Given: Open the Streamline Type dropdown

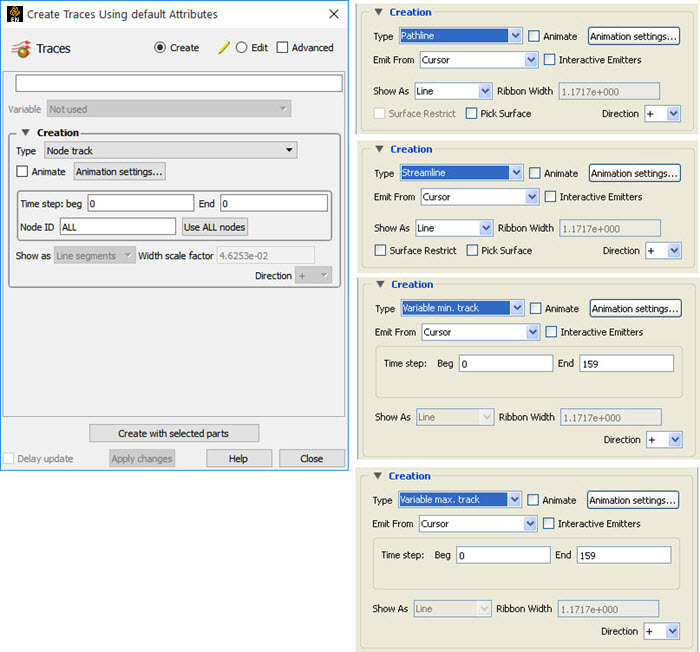Looking at the screenshot, I should [x=462, y=173].
